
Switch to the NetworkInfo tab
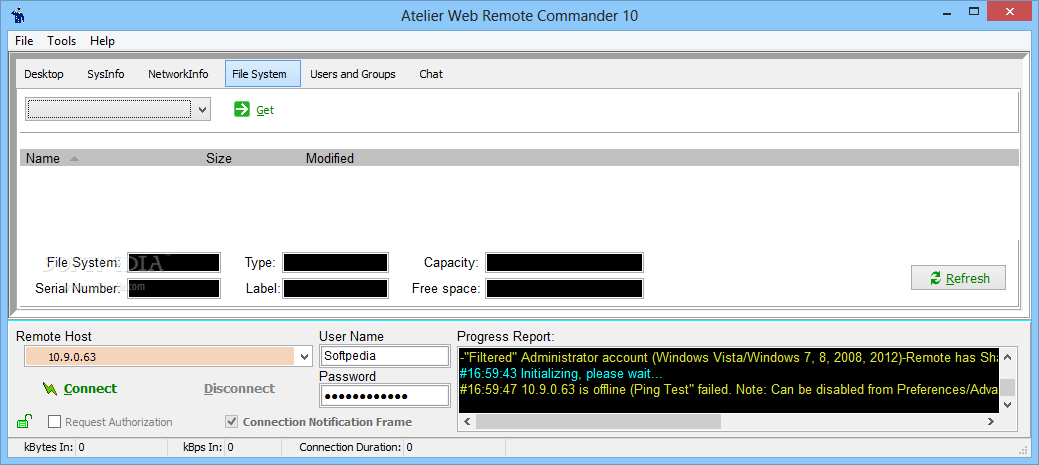click(x=178, y=74)
